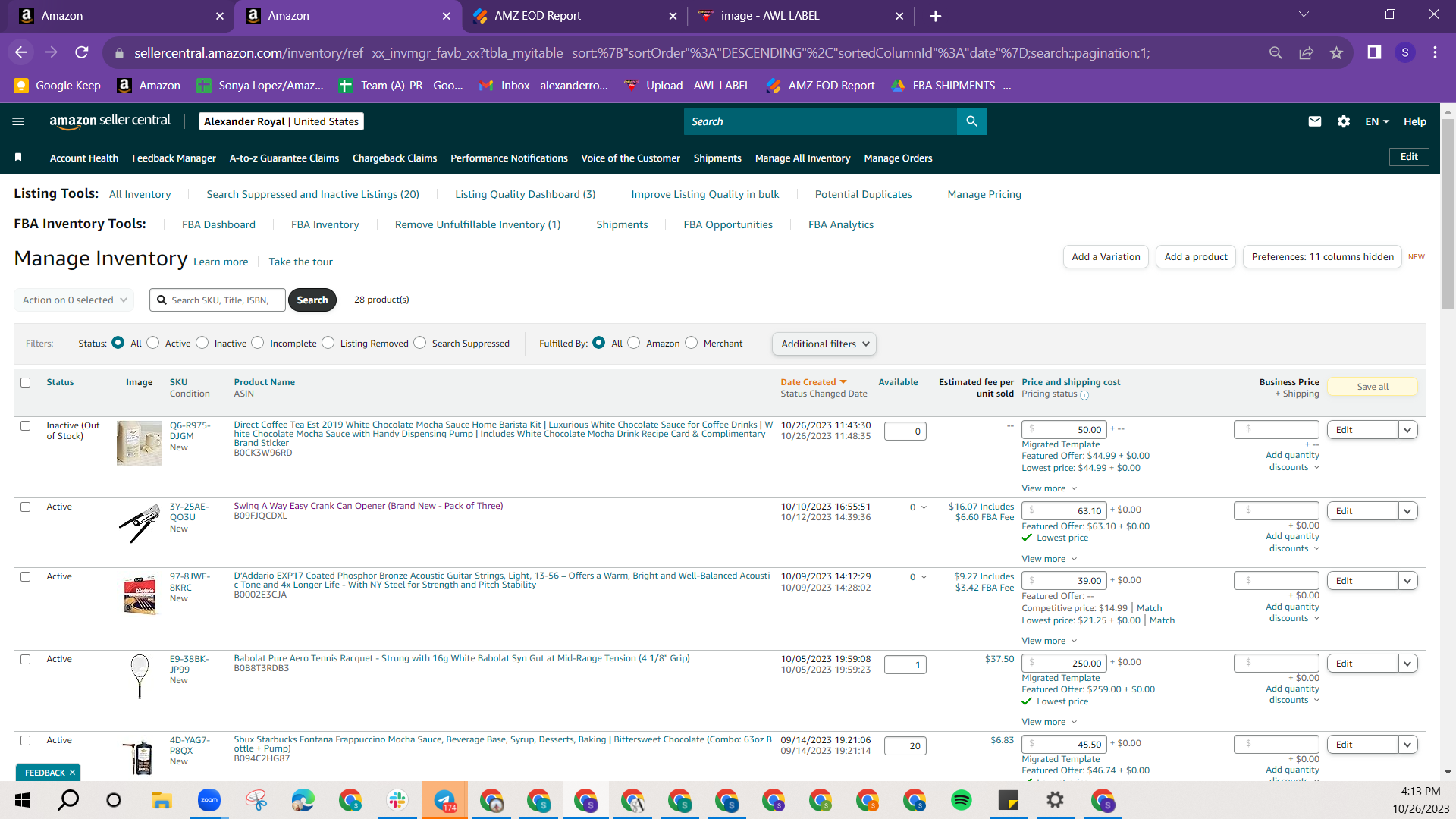Viewport: 1456px width, 819px height.
Task: Select the Active status radio button
Action: (x=153, y=343)
